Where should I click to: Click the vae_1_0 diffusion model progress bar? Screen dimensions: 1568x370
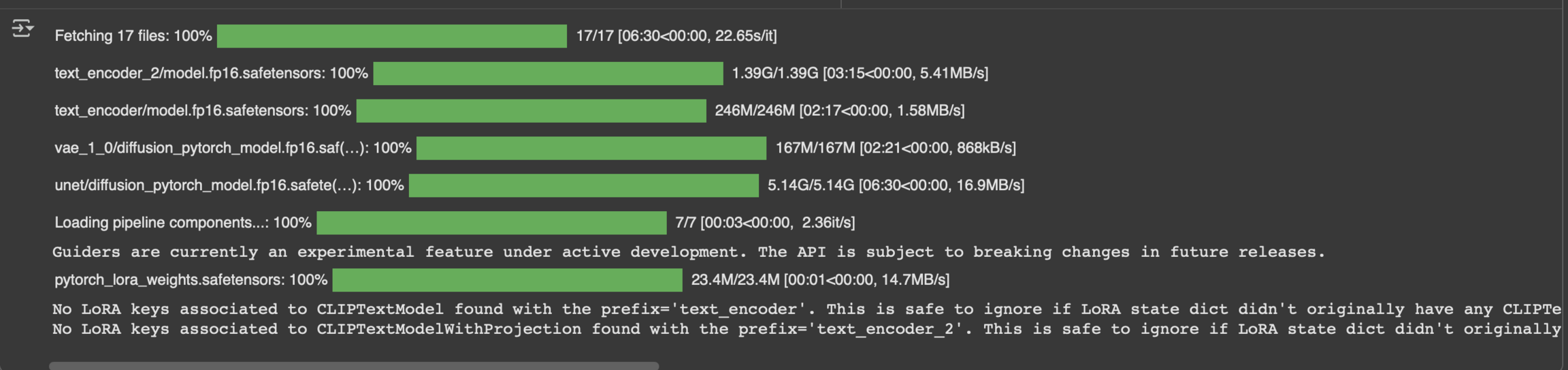pos(591,148)
